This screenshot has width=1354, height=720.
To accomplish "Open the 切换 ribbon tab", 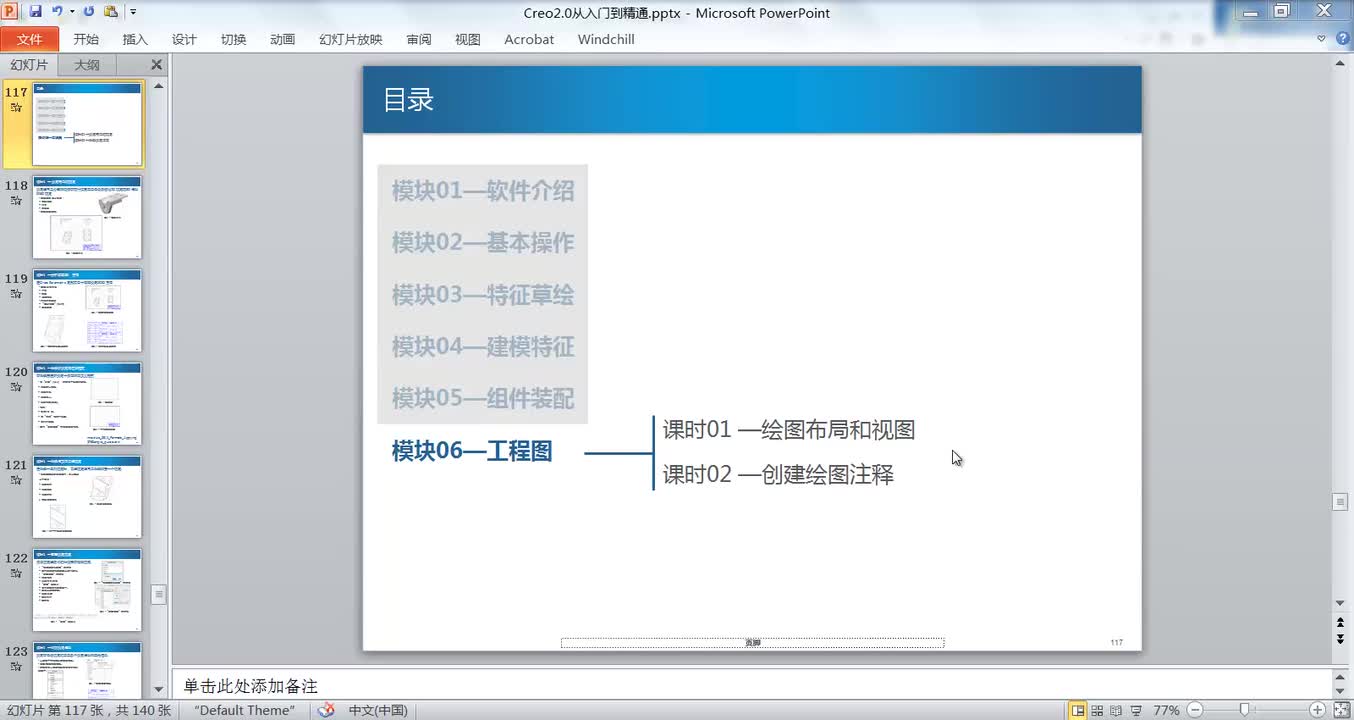I will coord(233,39).
